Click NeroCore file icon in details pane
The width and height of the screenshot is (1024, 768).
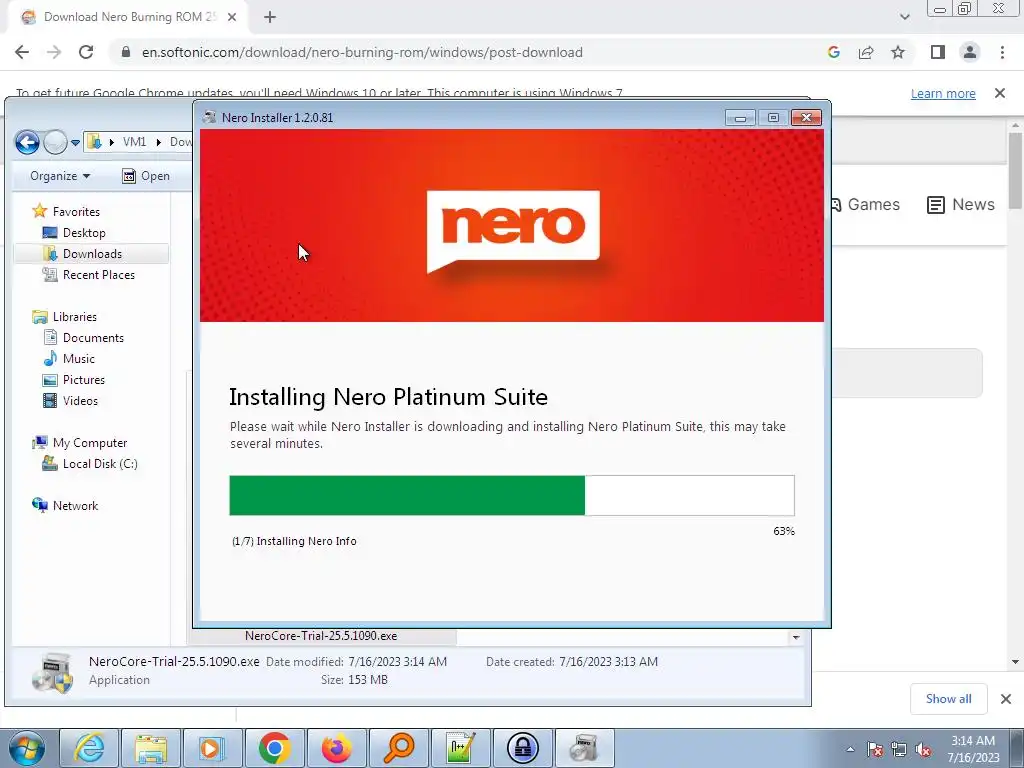click(52, 671)
